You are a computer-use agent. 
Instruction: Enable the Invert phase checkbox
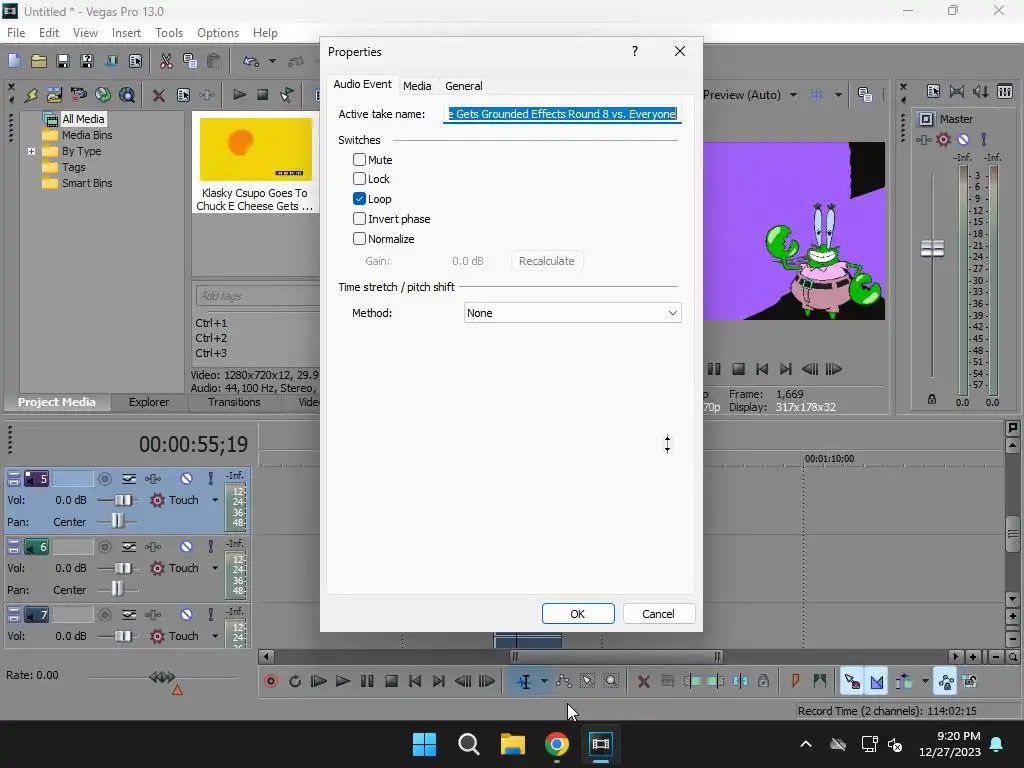tap(359, 219)
